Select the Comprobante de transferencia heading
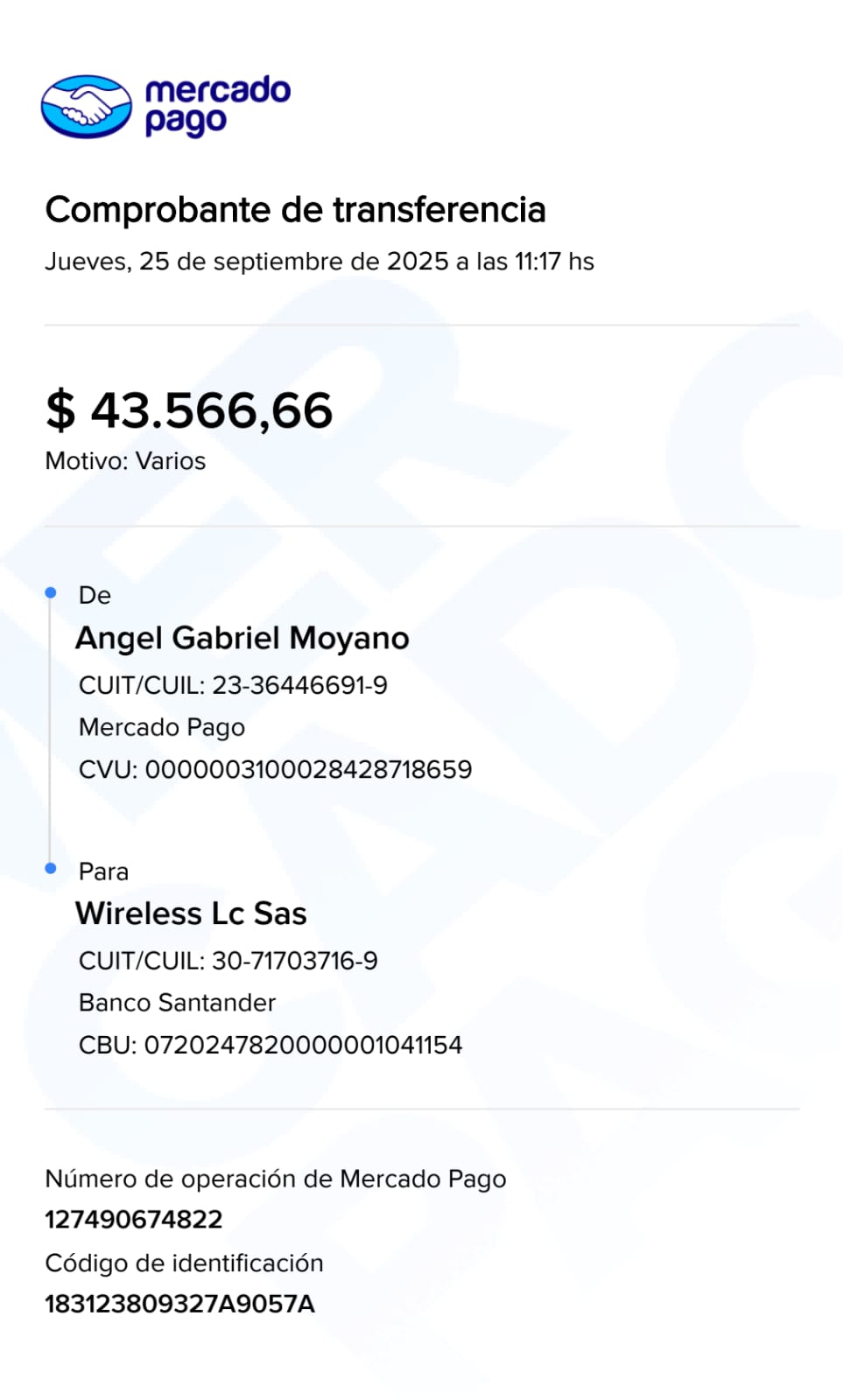Screen dimensions: 844x1400 295,210
